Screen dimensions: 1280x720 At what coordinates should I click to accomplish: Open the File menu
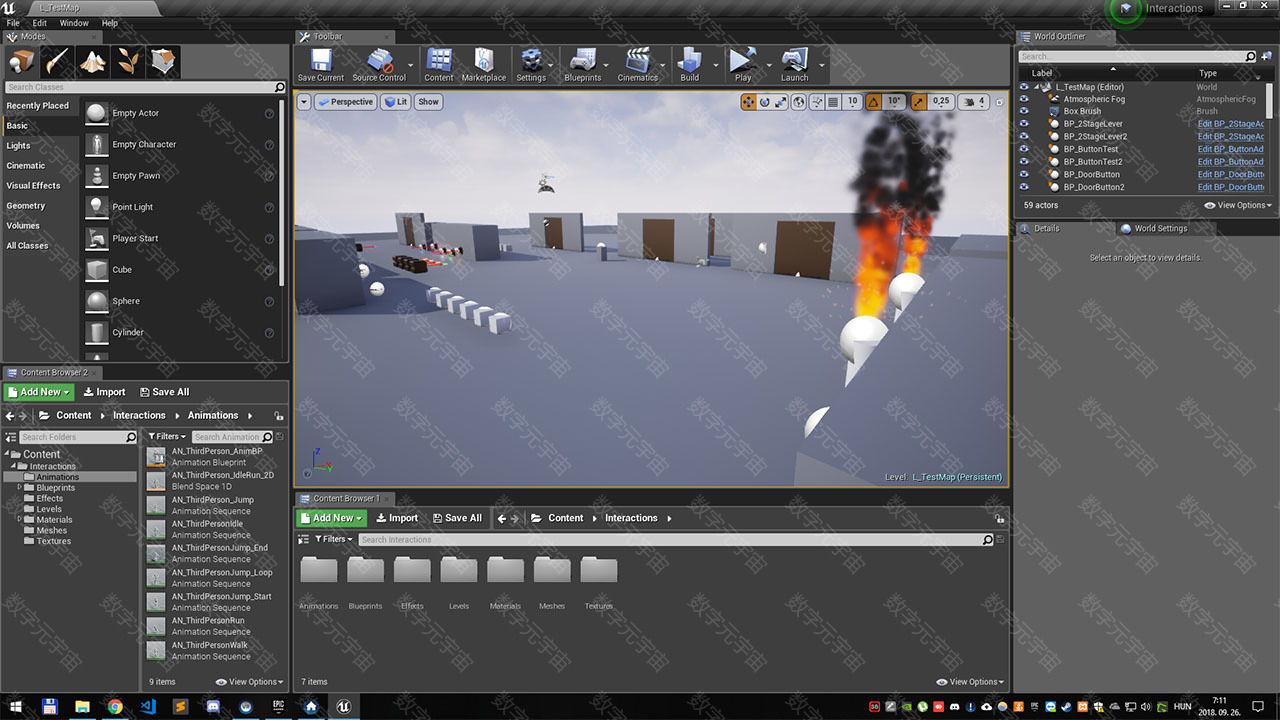tap(13, 23)
